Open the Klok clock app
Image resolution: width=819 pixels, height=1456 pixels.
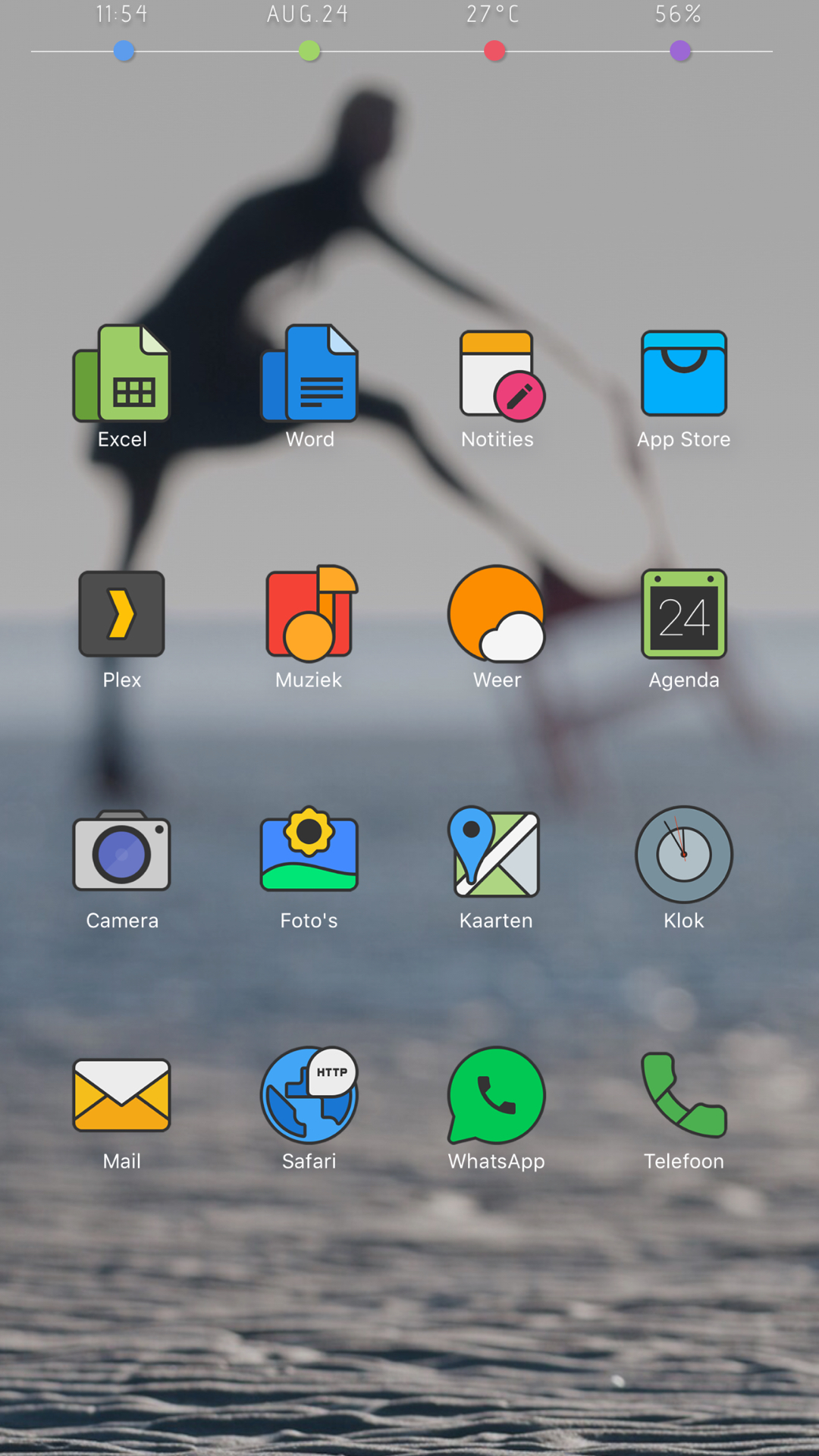684,854
